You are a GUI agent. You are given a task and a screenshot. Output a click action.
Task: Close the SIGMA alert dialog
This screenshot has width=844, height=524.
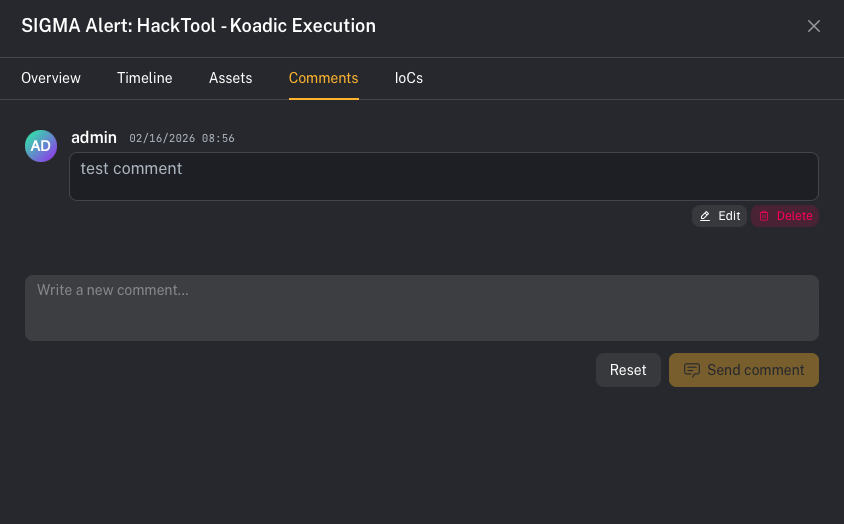point(814,26)
